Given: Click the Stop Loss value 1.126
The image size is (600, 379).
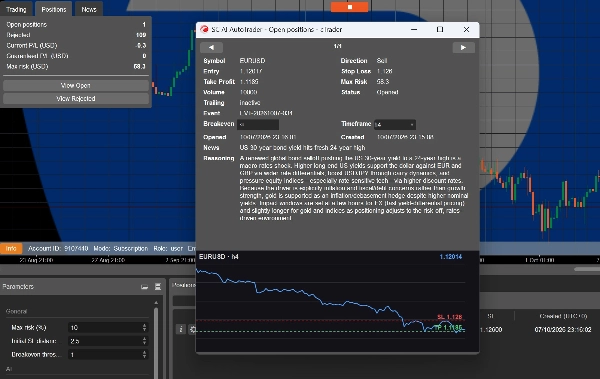Looking at the screenshot, I should coord(385,71).
